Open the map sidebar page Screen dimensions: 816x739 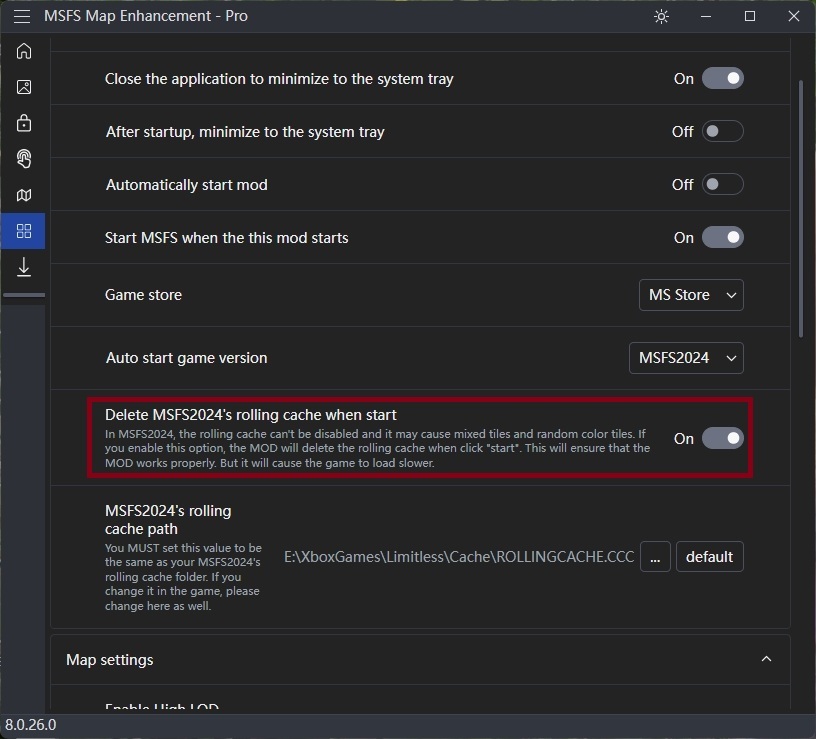tap(24, 195)
